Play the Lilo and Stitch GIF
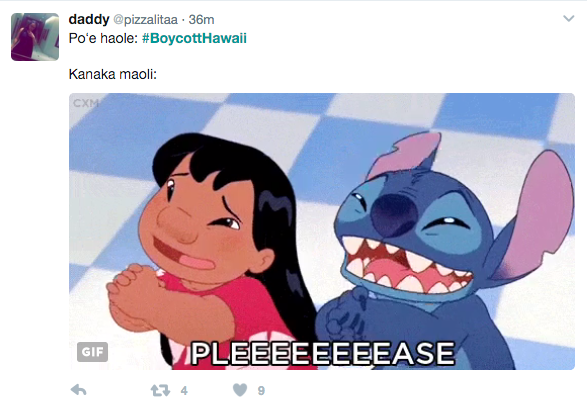The width and height of the screenshot is (587, 408). [322, 231]
